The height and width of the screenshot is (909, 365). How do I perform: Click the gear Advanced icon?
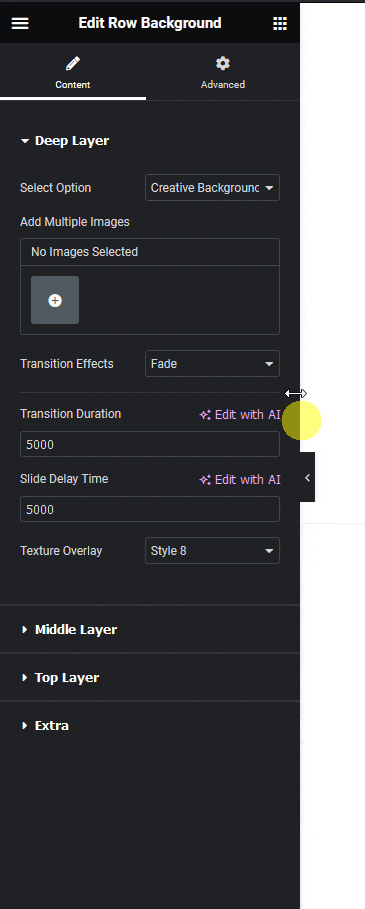point(222,63)
